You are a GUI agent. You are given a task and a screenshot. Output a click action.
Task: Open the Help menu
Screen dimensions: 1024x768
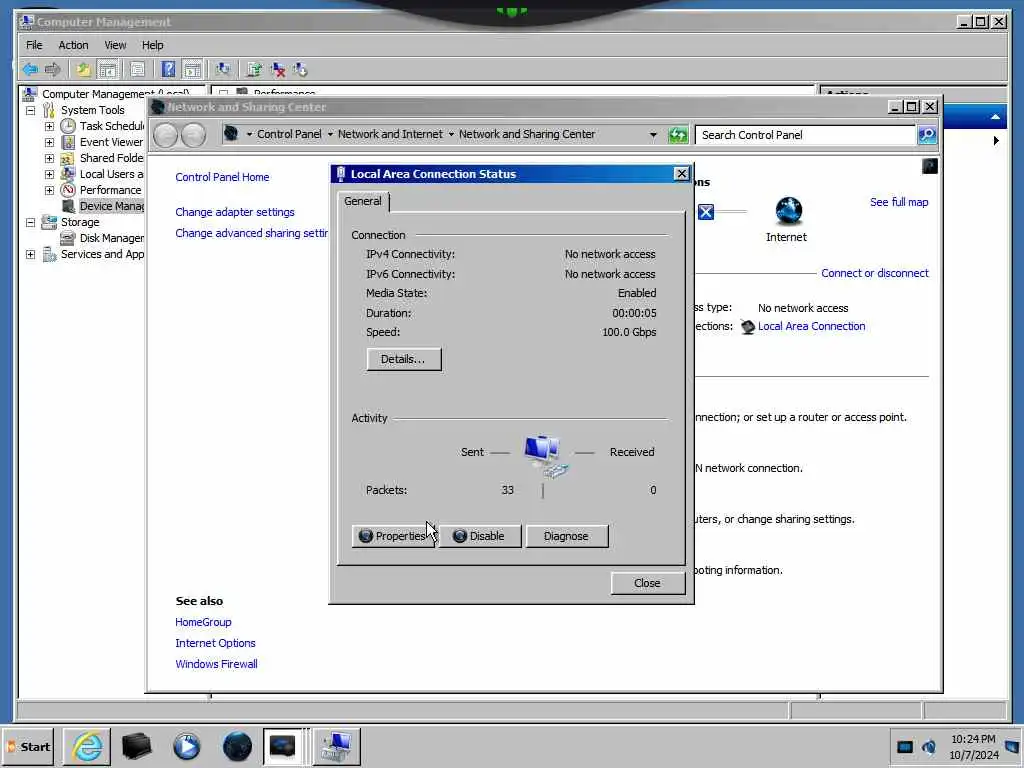coord(152,45)
